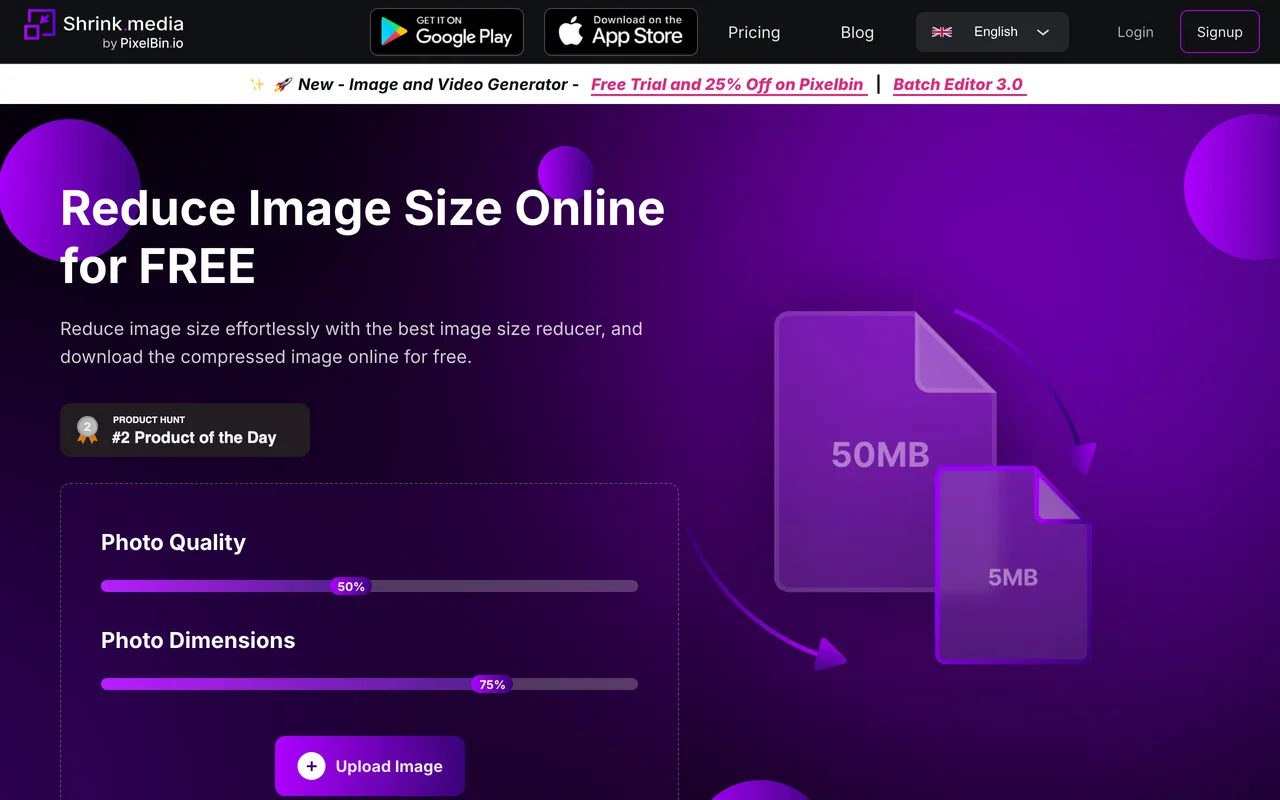Click the Photo Quality 50% slider handle
The height and width of the screenshot is (800, 1280).
tap(351, 586)
